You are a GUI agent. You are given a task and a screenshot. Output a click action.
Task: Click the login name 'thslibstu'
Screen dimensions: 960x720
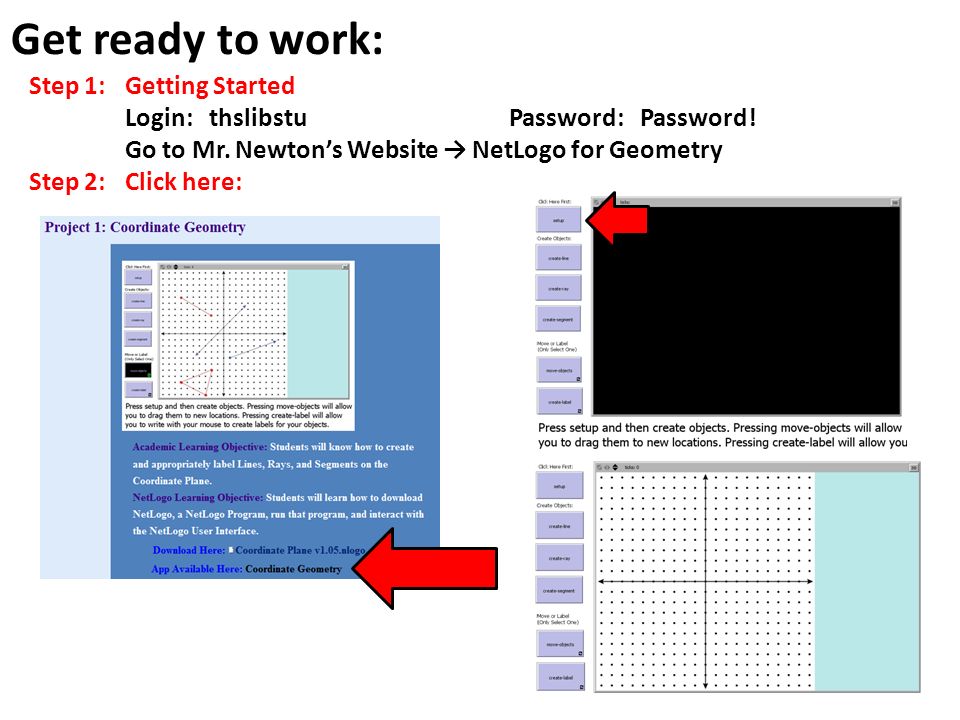tap(258, 118)
